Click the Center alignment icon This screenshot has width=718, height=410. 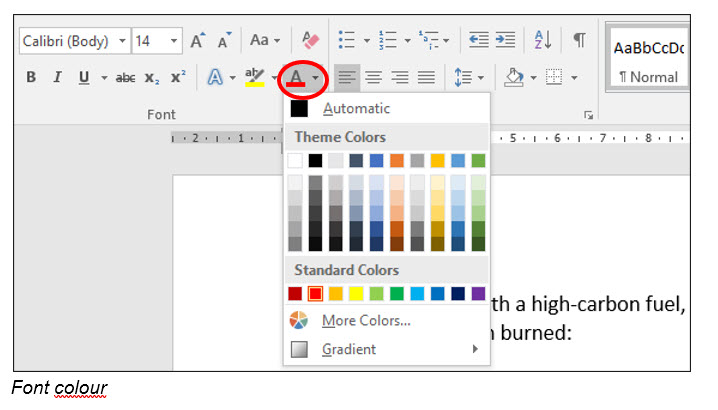(373, 77)
